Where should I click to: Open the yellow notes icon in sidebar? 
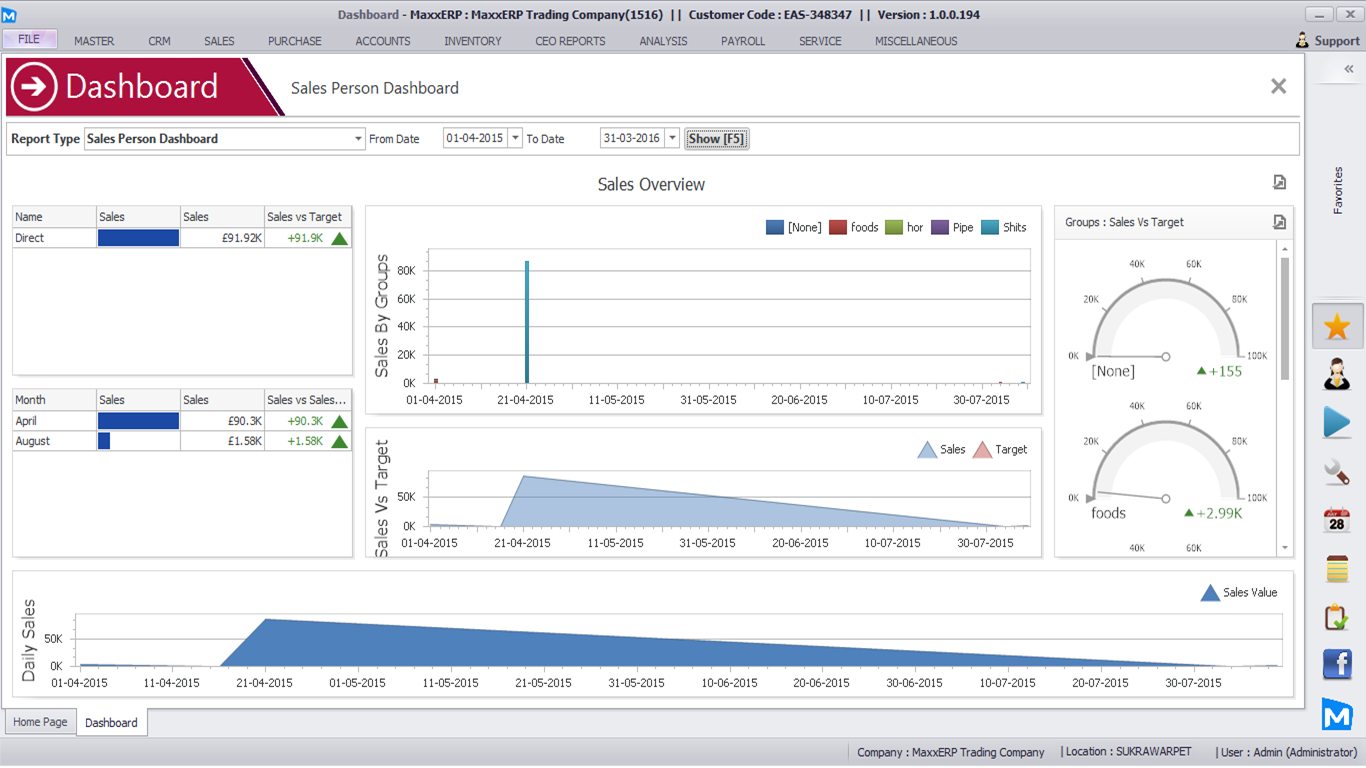tap(1337, 569)
